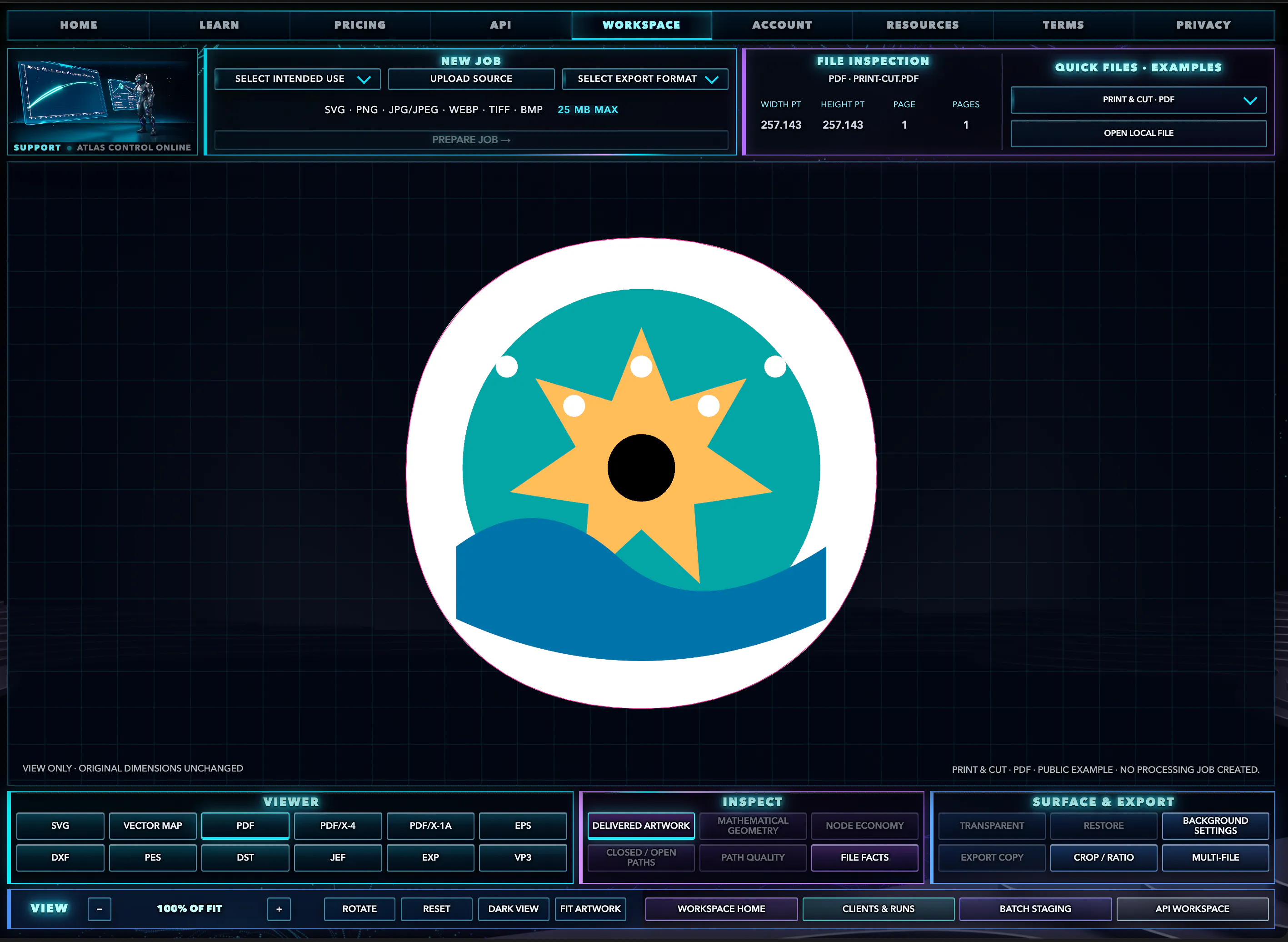Toggle Dark View
This screenshot has height=942, width=1288.
coord(514,909)
